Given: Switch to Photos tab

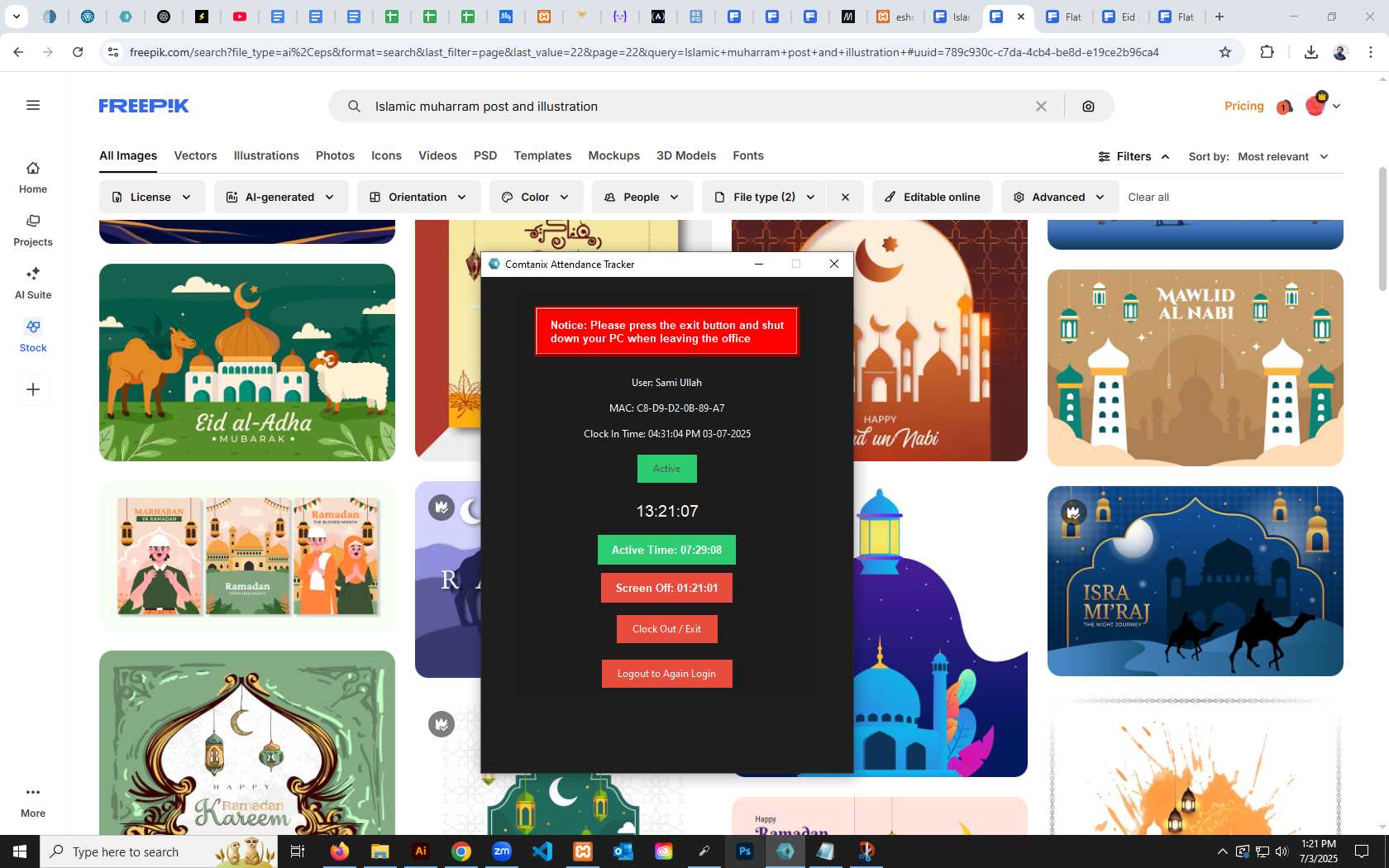Looking at the screenshot, I should coord(335,155).
